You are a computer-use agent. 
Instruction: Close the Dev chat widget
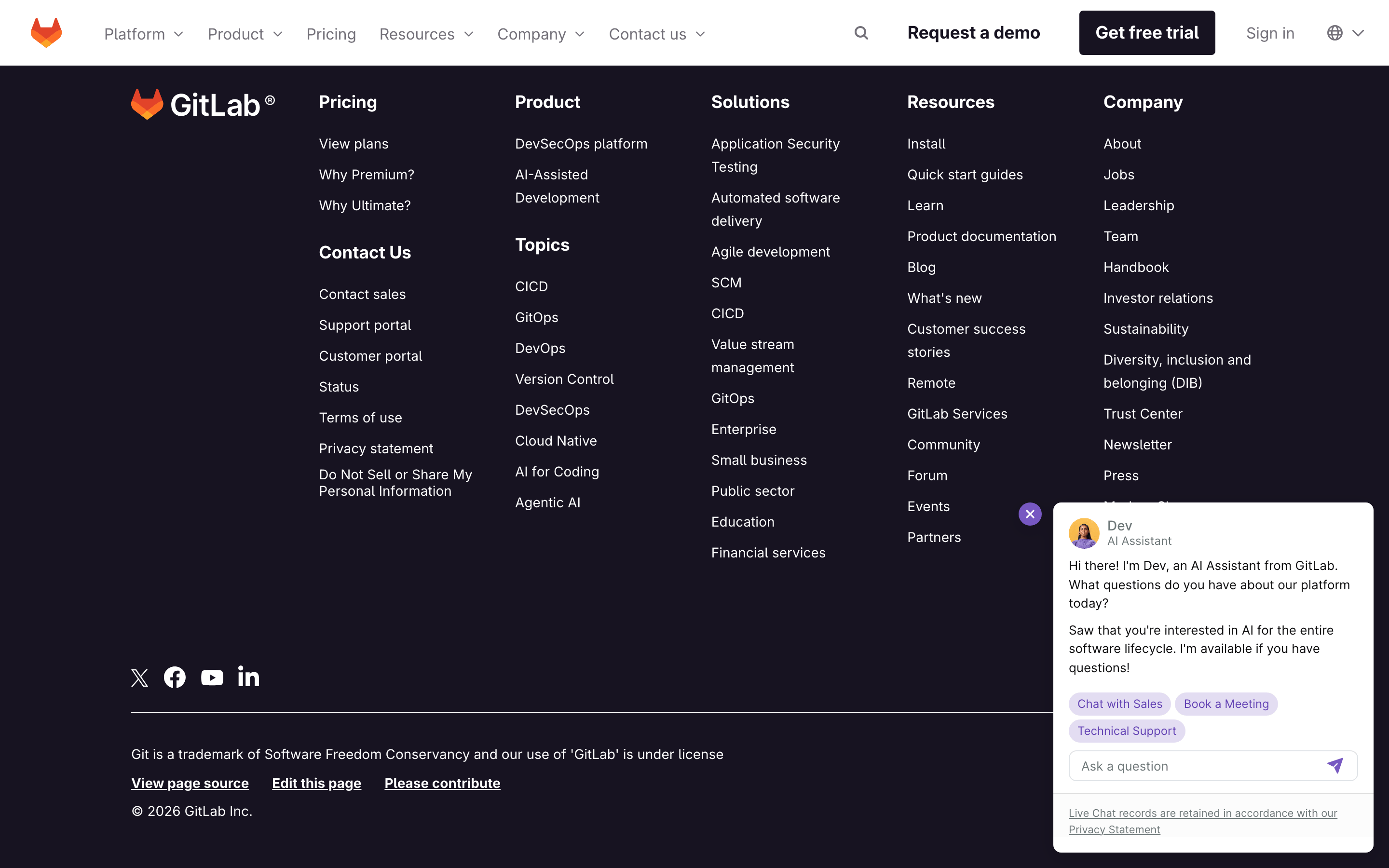point(1030,514)
